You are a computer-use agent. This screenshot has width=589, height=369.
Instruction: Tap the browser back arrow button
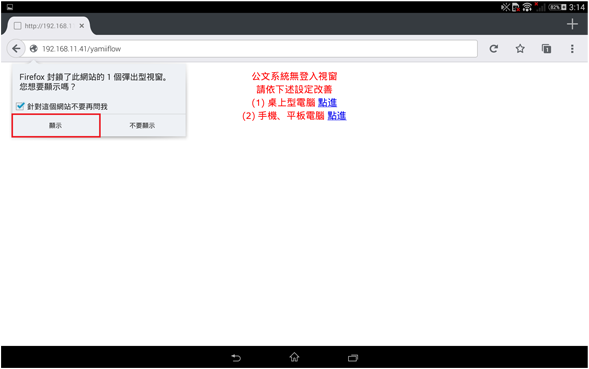pos(16,49)
